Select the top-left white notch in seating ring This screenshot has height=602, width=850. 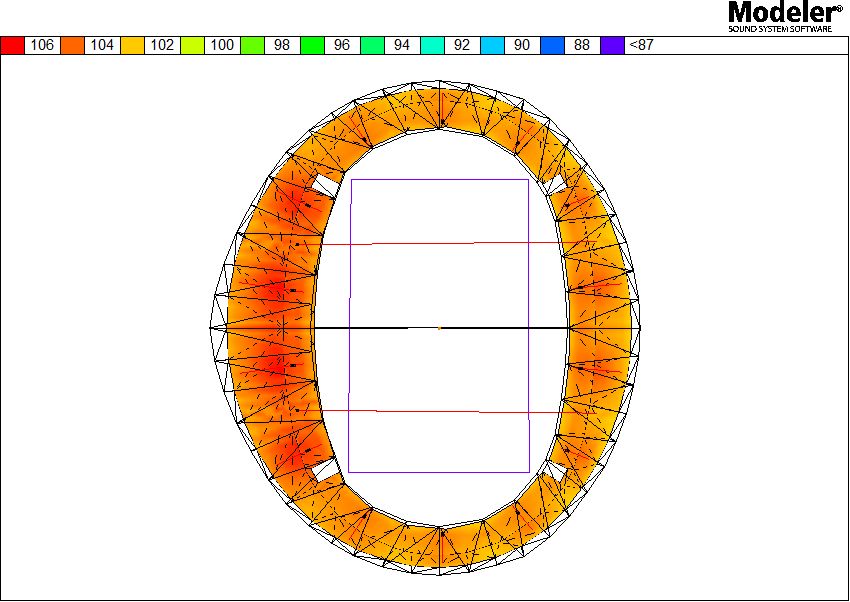324,184
